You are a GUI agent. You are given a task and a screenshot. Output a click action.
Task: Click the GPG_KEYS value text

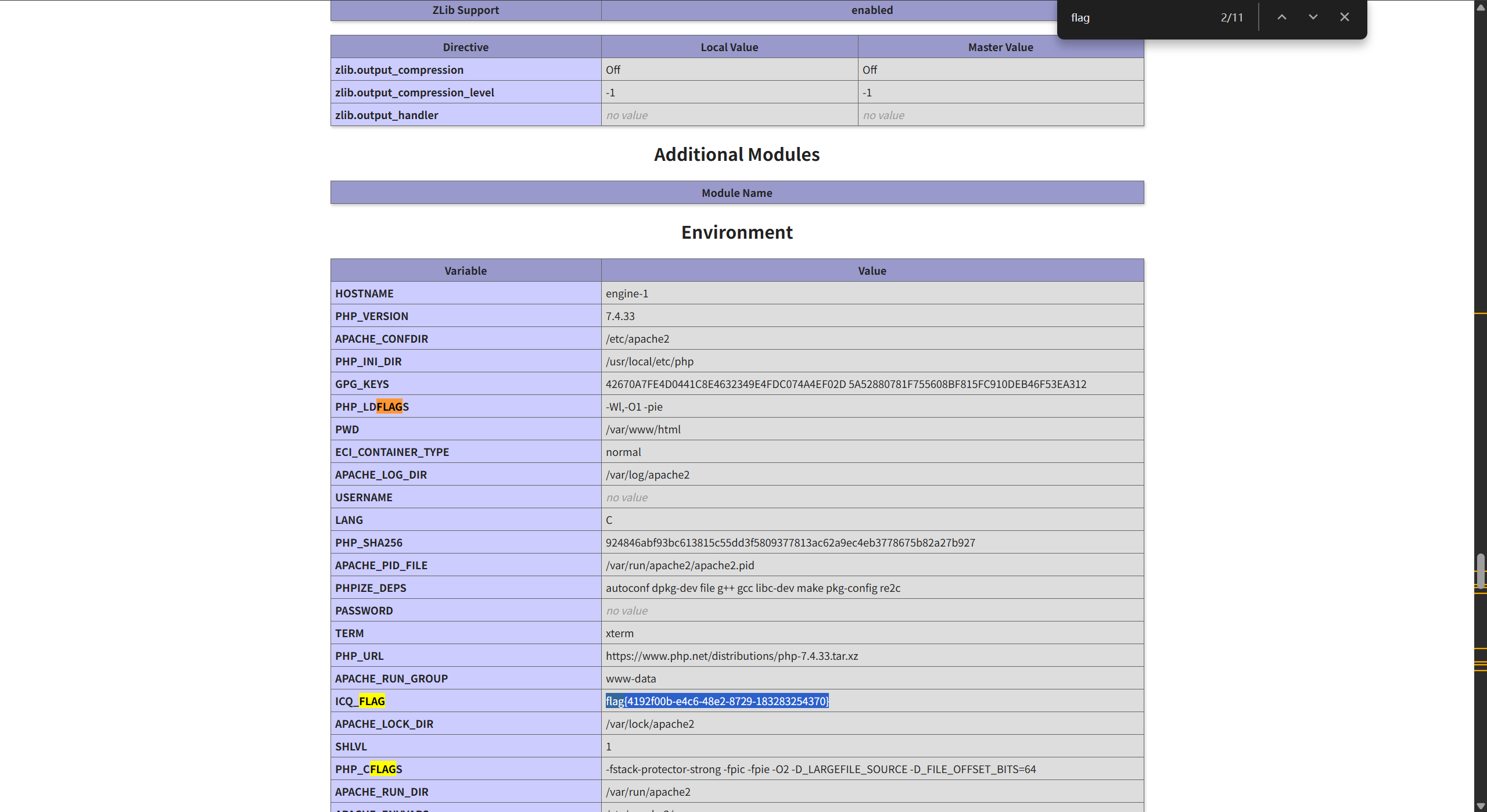click(x=846, y=384)
